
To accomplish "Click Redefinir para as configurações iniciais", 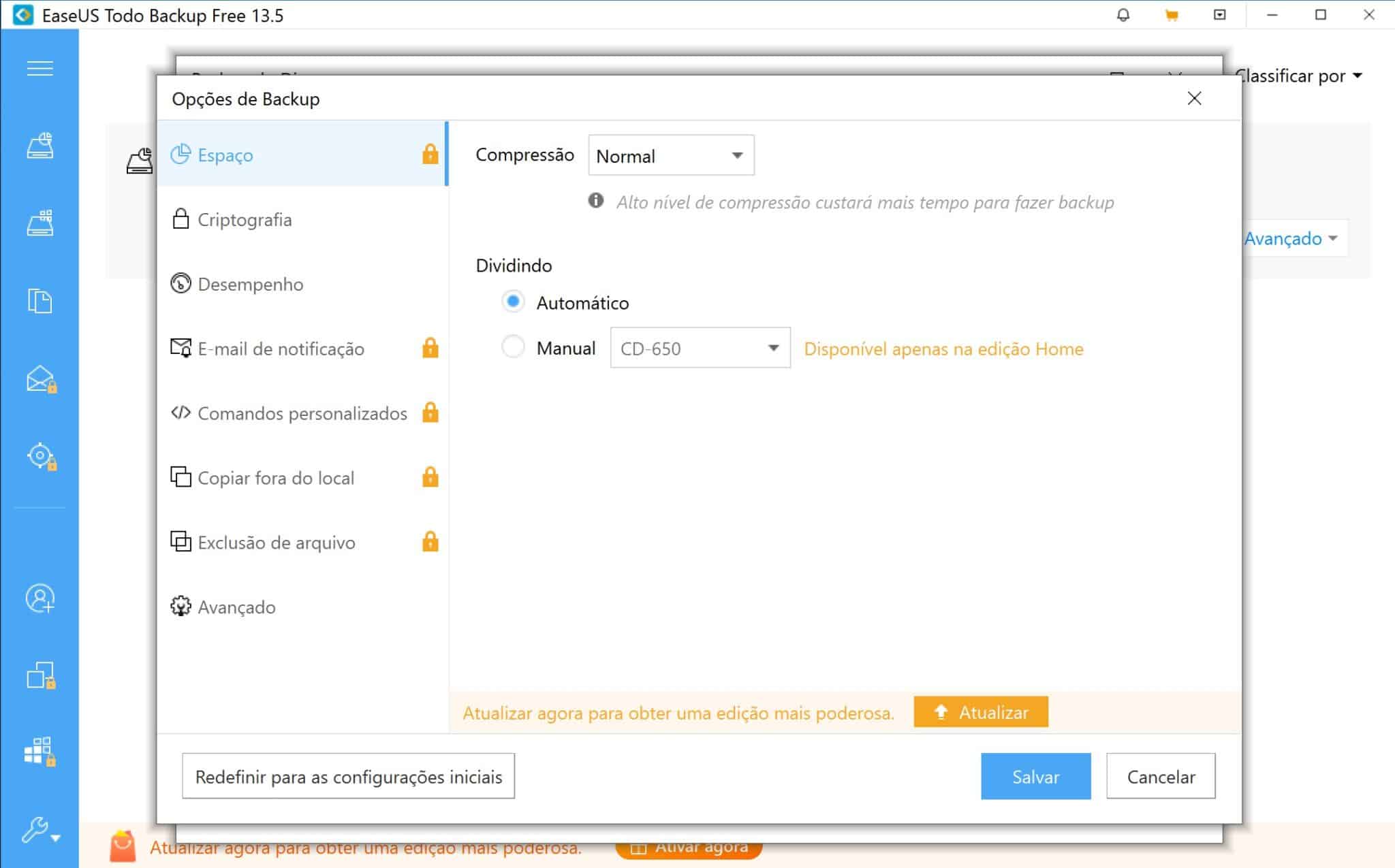I will pos(348,776).
